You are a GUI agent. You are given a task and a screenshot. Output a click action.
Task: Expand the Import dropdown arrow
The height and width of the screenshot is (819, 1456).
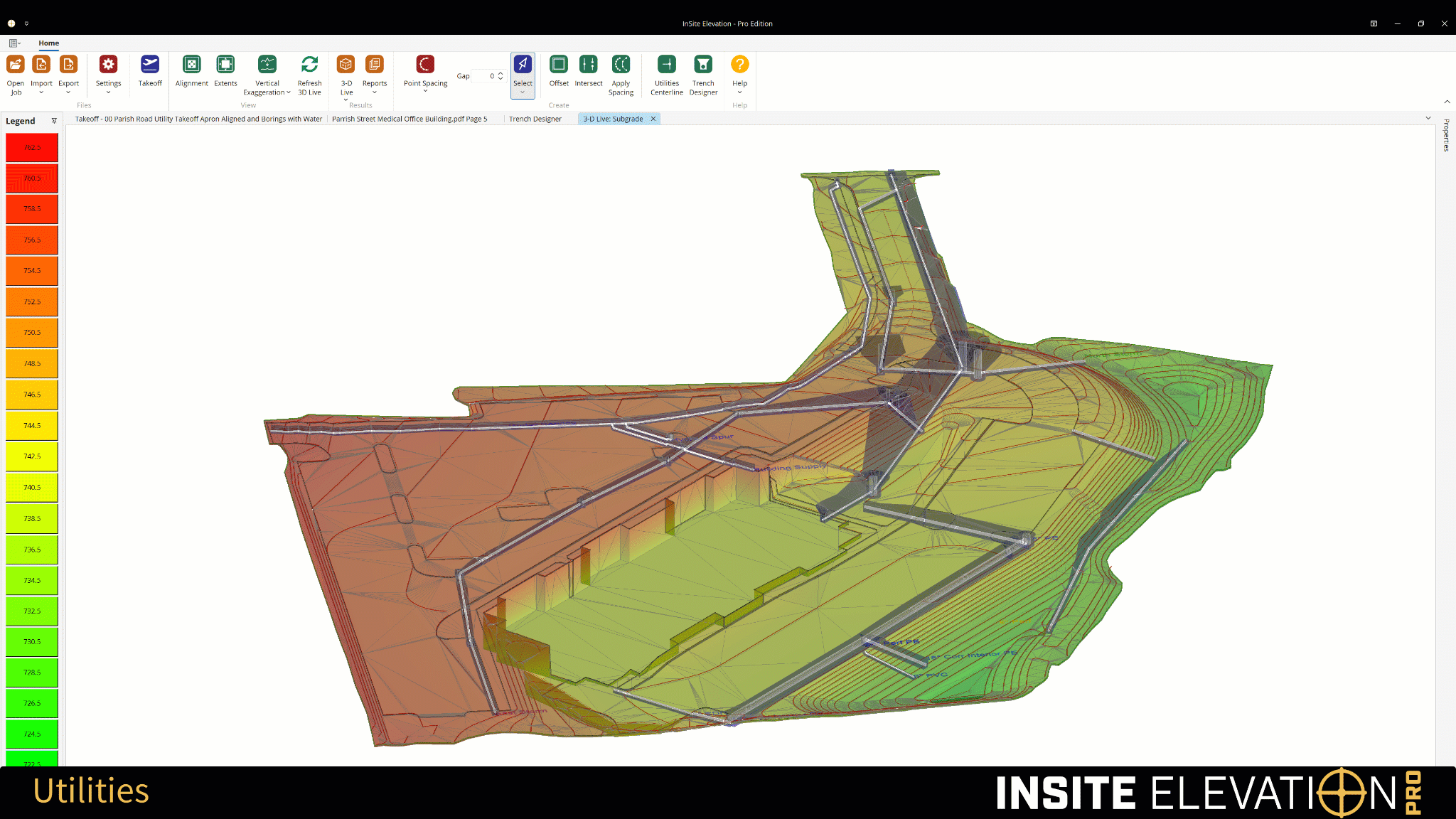[41, 92]
